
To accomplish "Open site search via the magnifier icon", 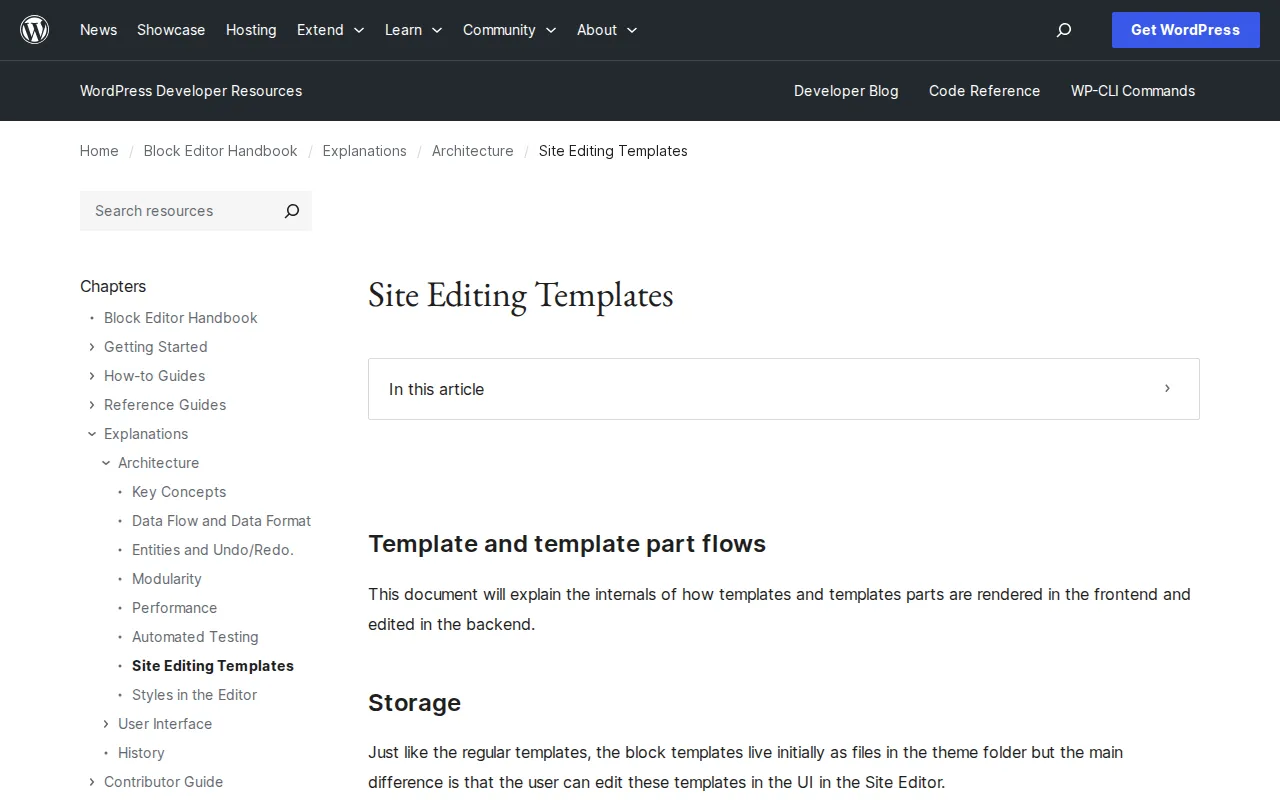I will [x=1063, y=30].
